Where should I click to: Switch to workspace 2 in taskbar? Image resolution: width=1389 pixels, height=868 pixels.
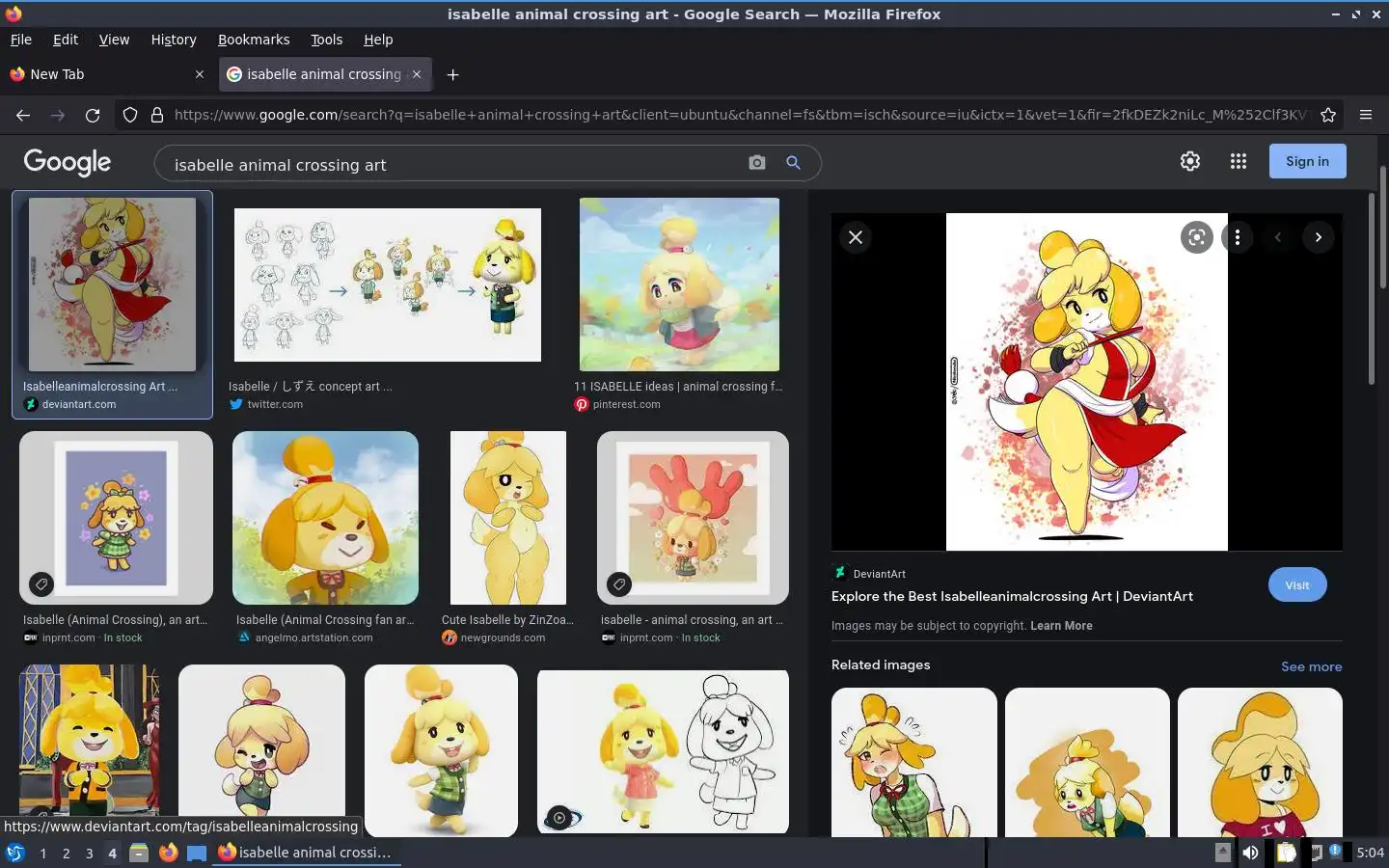pyautogui.click(x=66, y=853)
